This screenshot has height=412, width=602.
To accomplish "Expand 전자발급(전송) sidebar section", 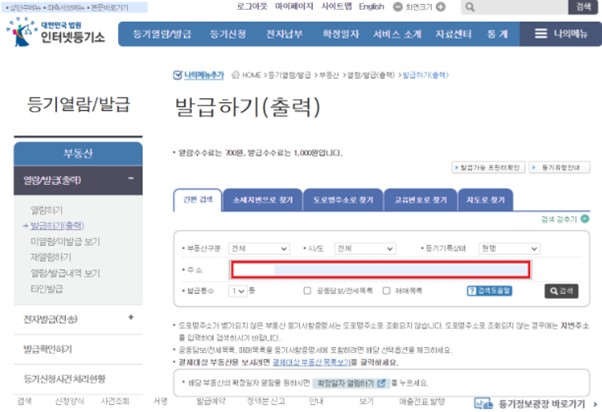I will click(x=131, y=318).
